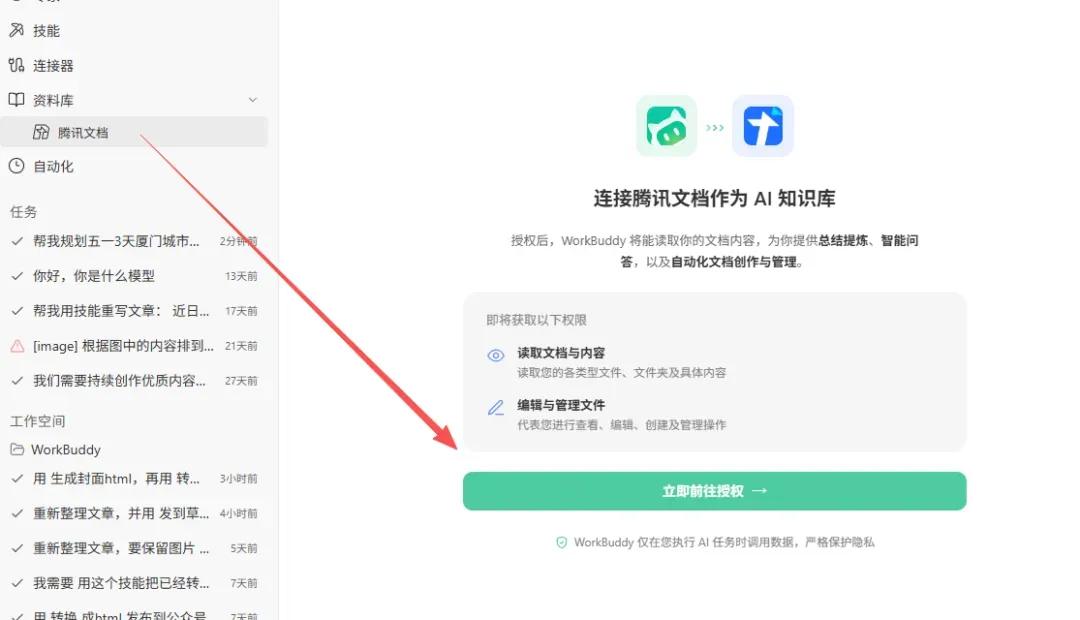
Task: Click the 技能 skills icon in sidebar
Action: click(x=17, y=30)
